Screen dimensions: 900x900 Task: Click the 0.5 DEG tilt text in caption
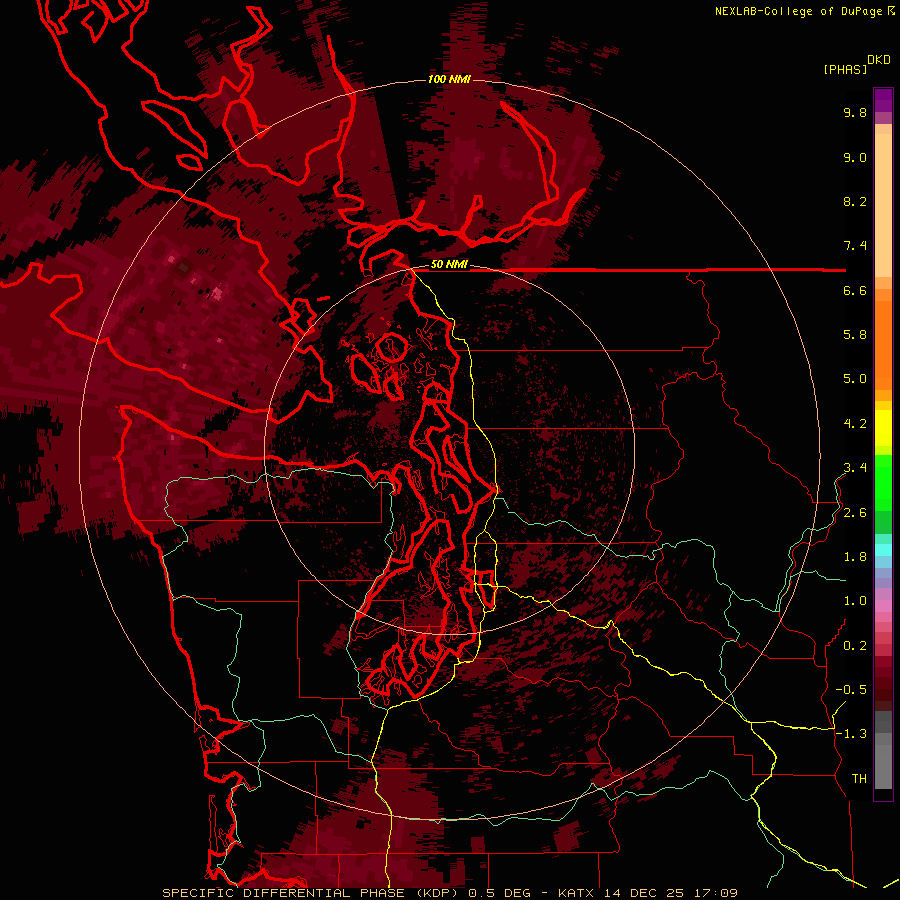click(x=498, y=893)
